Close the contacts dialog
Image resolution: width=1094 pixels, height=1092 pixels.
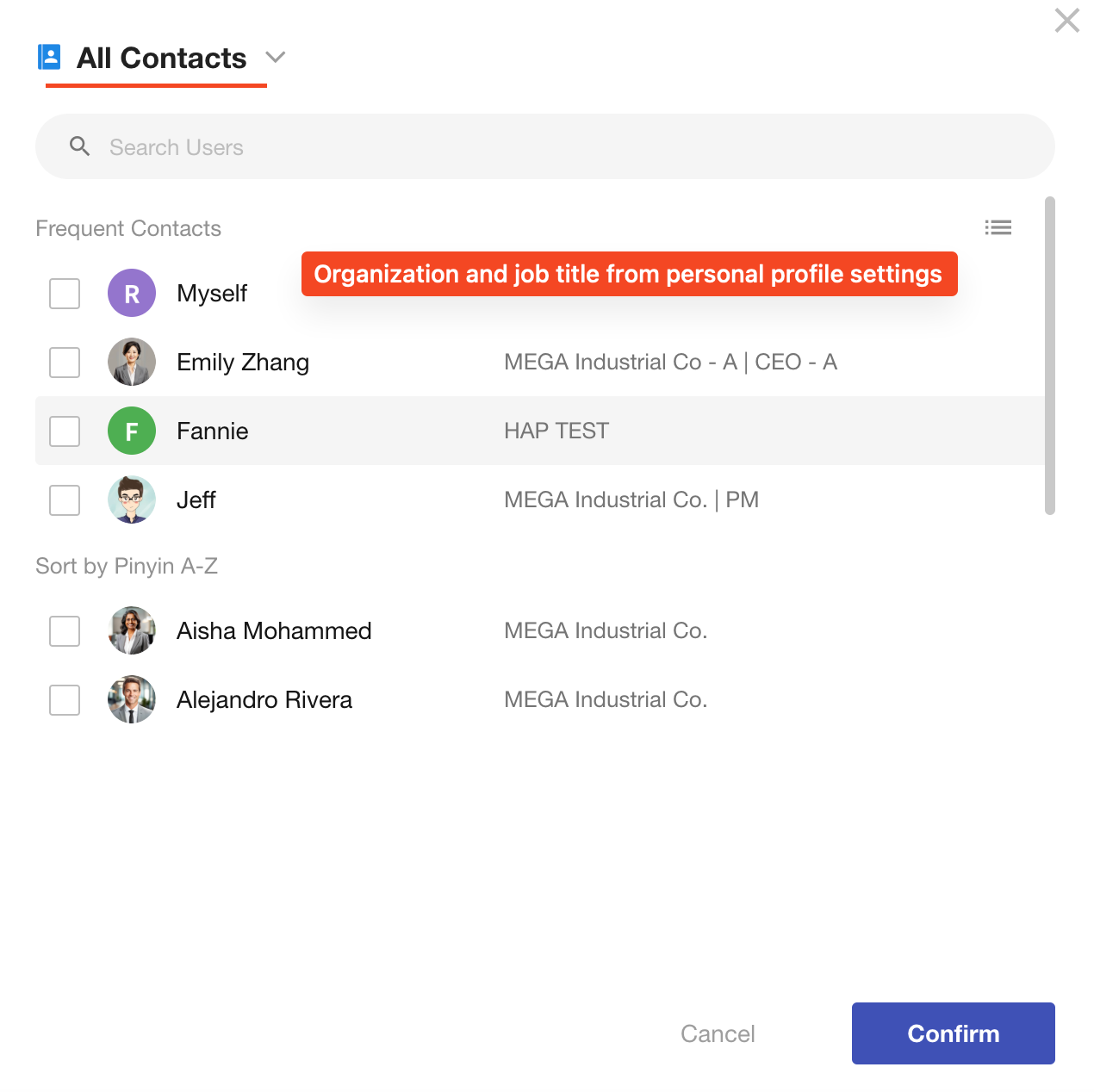click(x=1066, y=21)
